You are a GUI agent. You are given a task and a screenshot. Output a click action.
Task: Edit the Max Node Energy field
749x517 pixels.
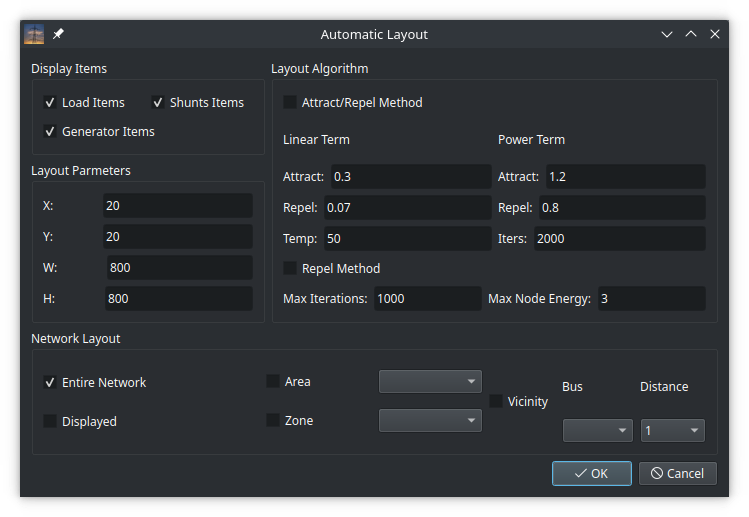coord(652,299)
